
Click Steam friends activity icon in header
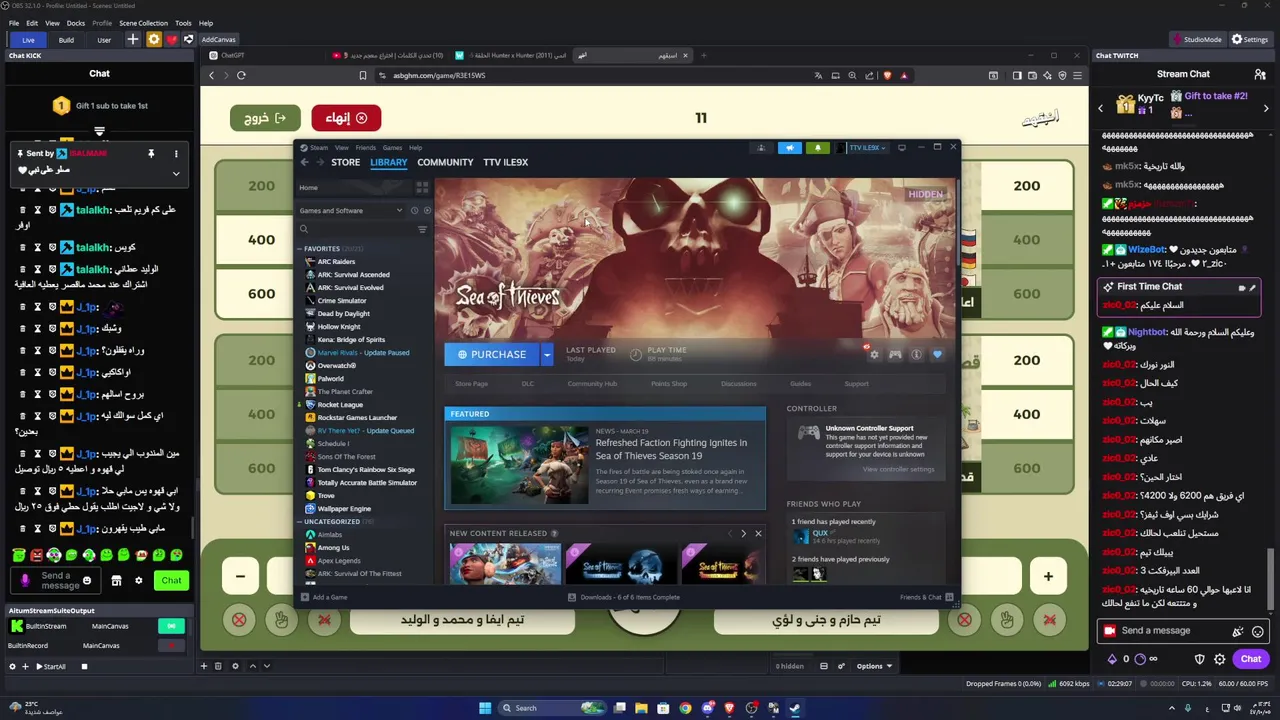pos(761,148)
